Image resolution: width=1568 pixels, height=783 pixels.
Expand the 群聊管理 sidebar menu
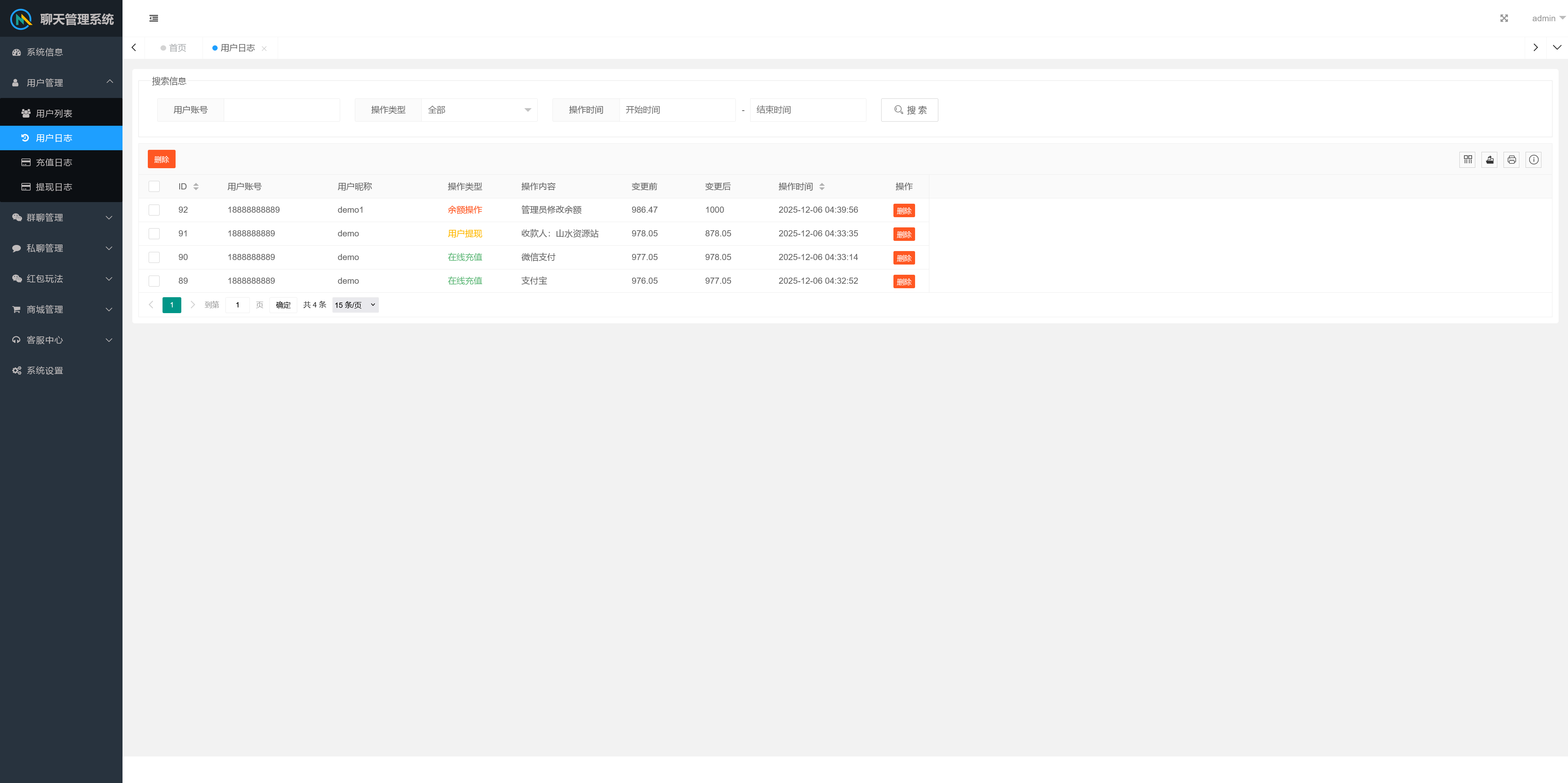pos(61,218)
